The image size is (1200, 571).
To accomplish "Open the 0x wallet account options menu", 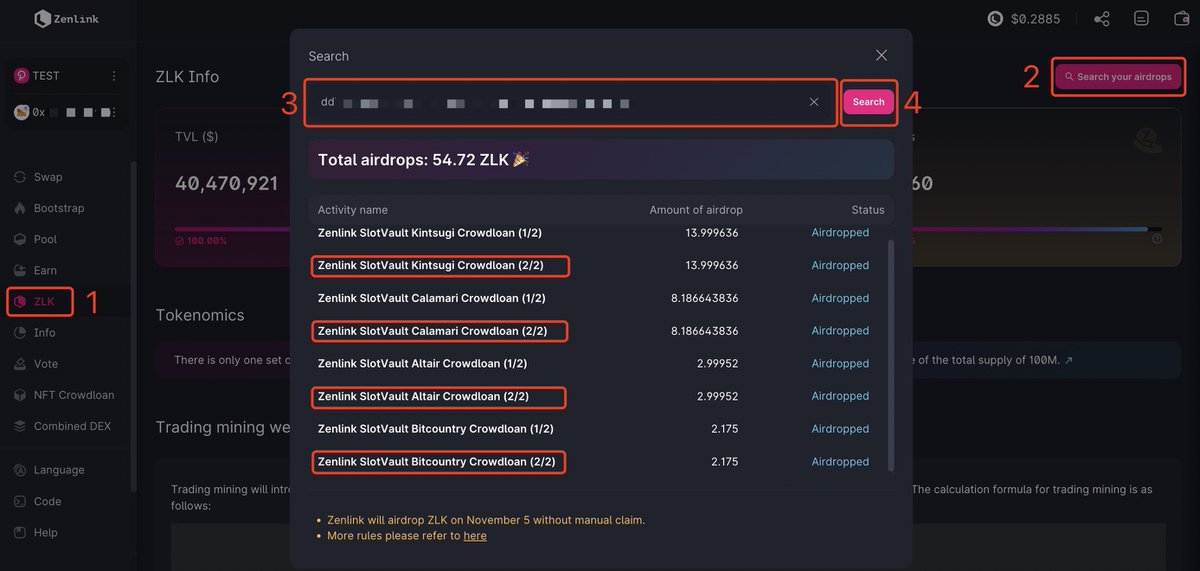I will [114, 112].
